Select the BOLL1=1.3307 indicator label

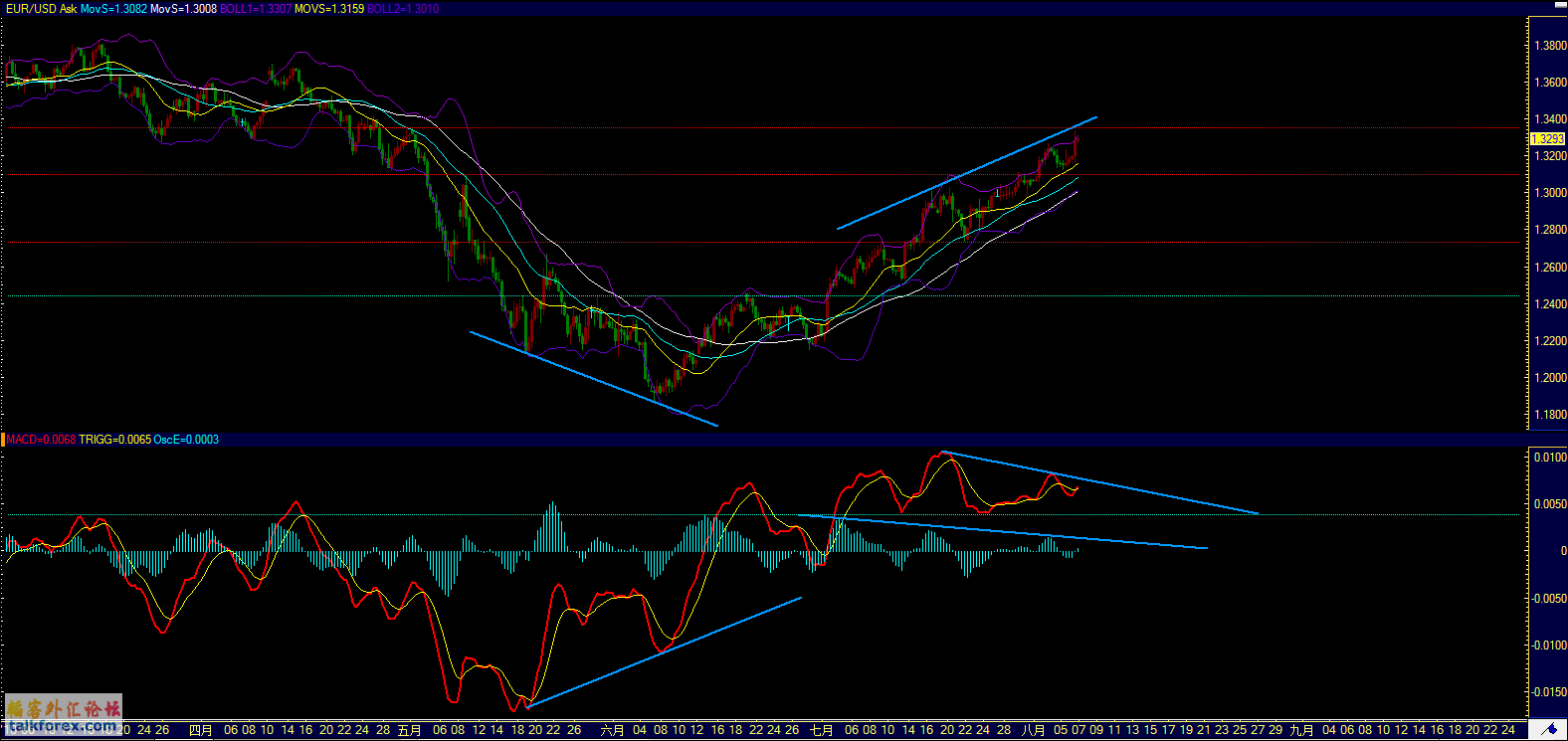[x=256, y=9]
